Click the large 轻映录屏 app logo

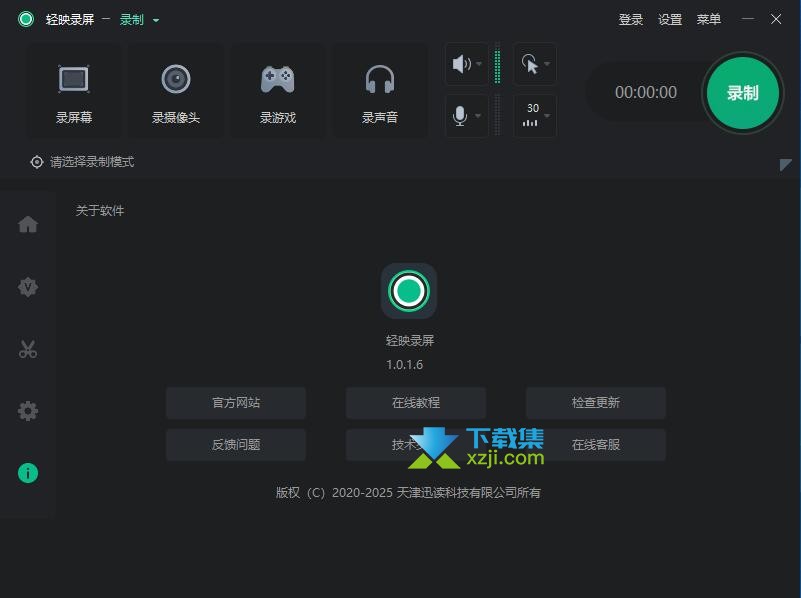[409, 291]
